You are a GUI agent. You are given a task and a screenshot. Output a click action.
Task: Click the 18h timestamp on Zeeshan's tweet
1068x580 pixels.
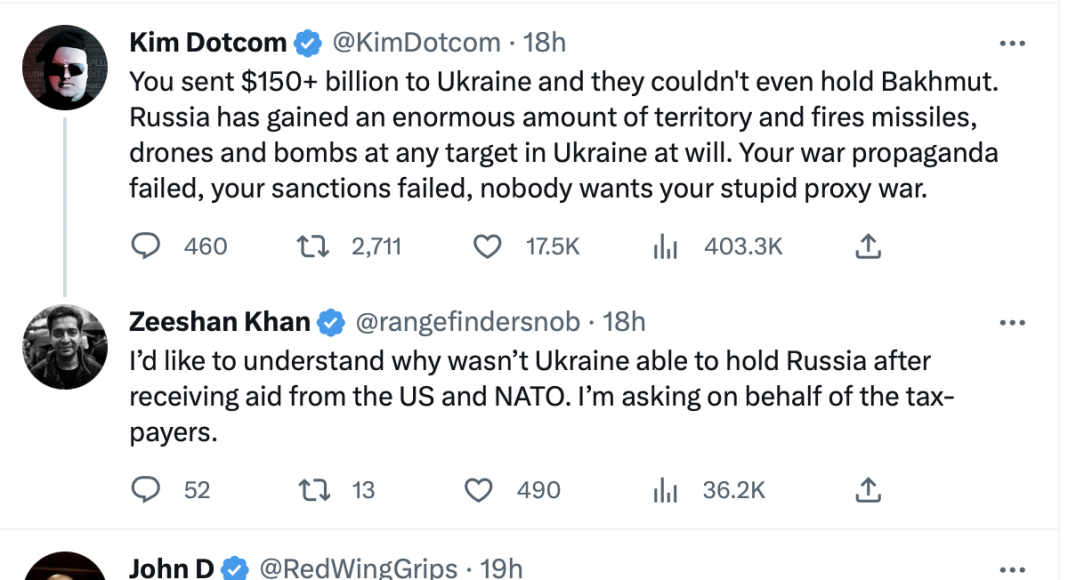[625, 321]
